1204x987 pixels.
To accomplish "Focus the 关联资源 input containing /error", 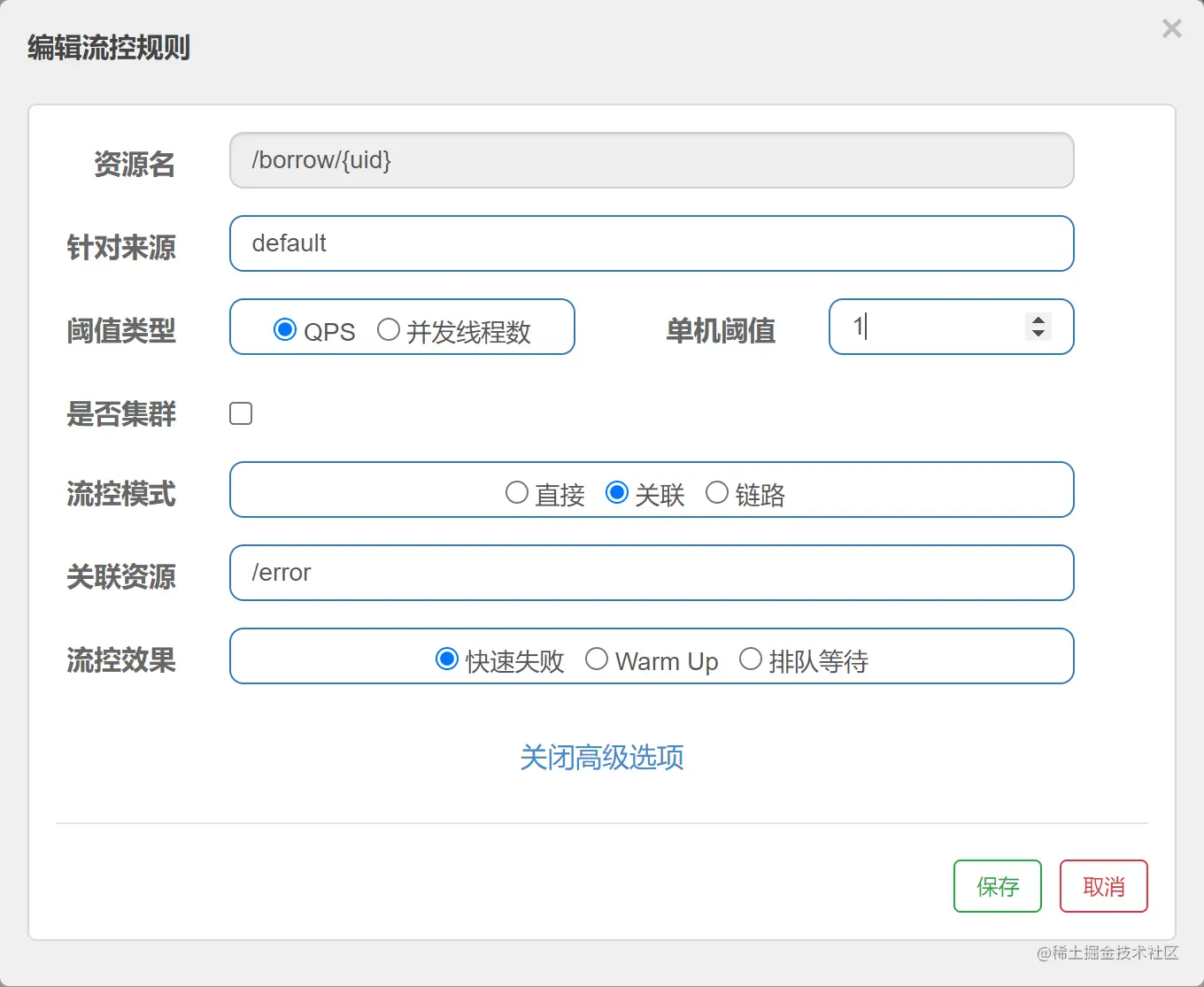I will click(652, 573).
